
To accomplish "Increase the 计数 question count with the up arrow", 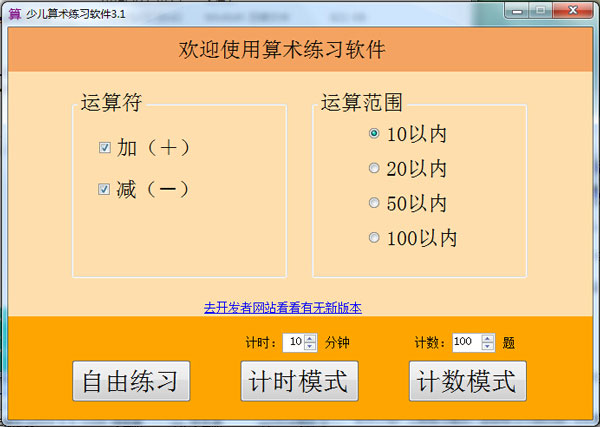I will coord(488,338).
